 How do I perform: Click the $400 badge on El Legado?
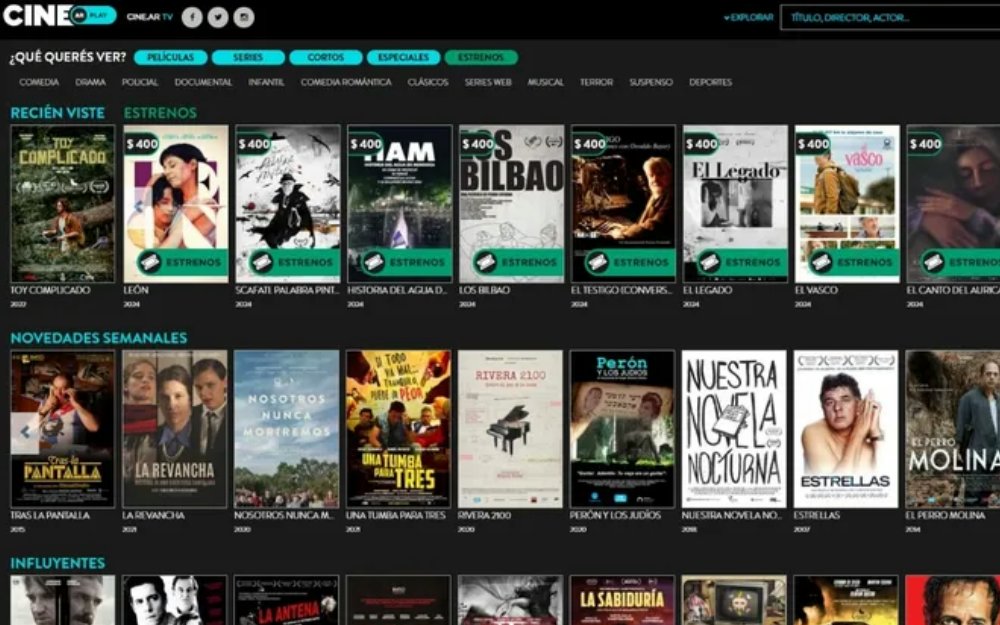coord(702,144)
